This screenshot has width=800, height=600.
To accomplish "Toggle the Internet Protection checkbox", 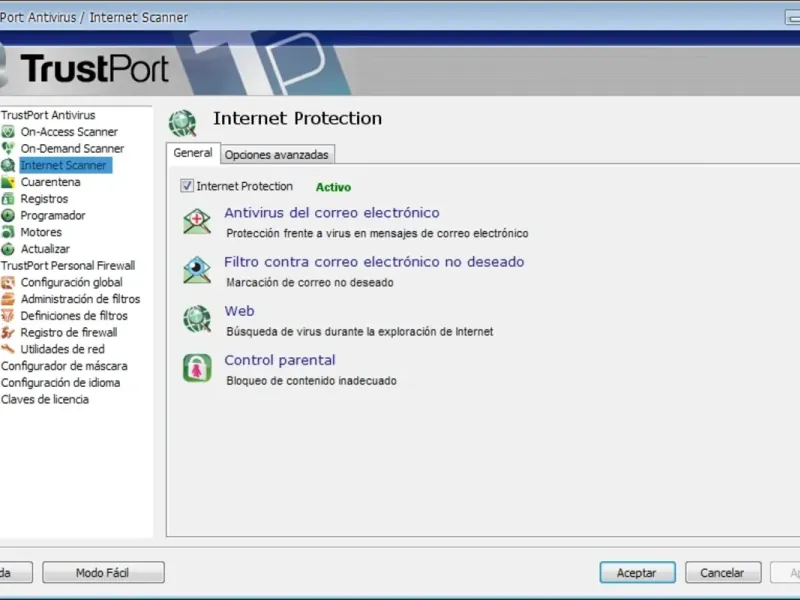I will [187, 186].
